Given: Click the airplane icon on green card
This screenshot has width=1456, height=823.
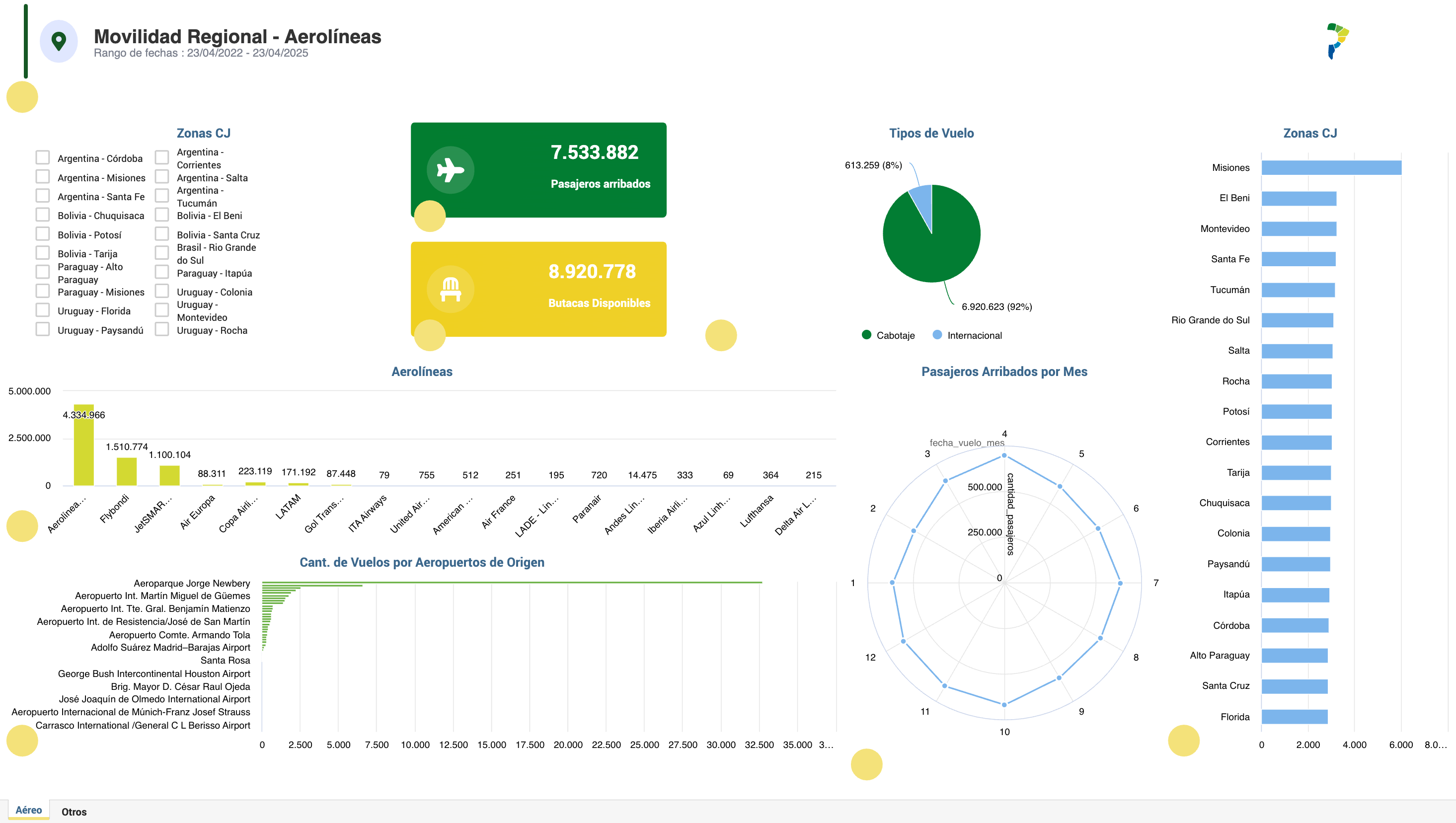Looking at the screenshot, I should pyautogui.click(x=450, y=170).
